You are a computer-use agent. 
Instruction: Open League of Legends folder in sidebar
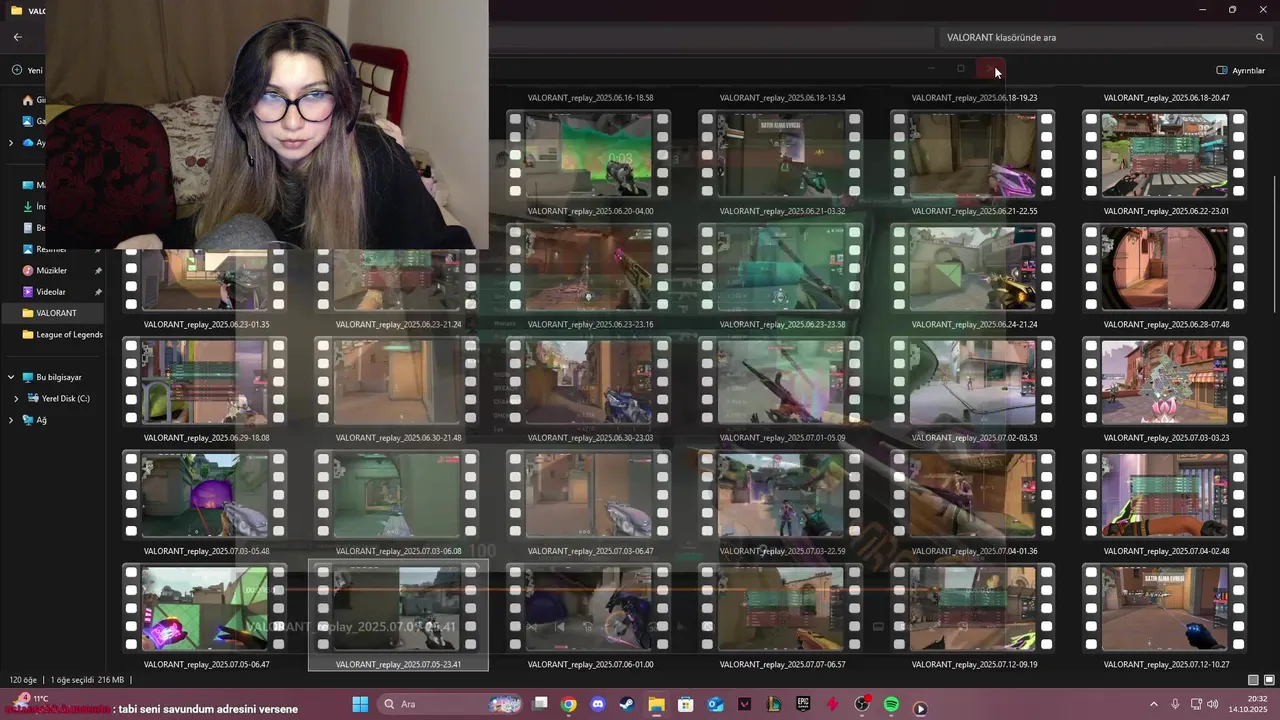[62, 334]
